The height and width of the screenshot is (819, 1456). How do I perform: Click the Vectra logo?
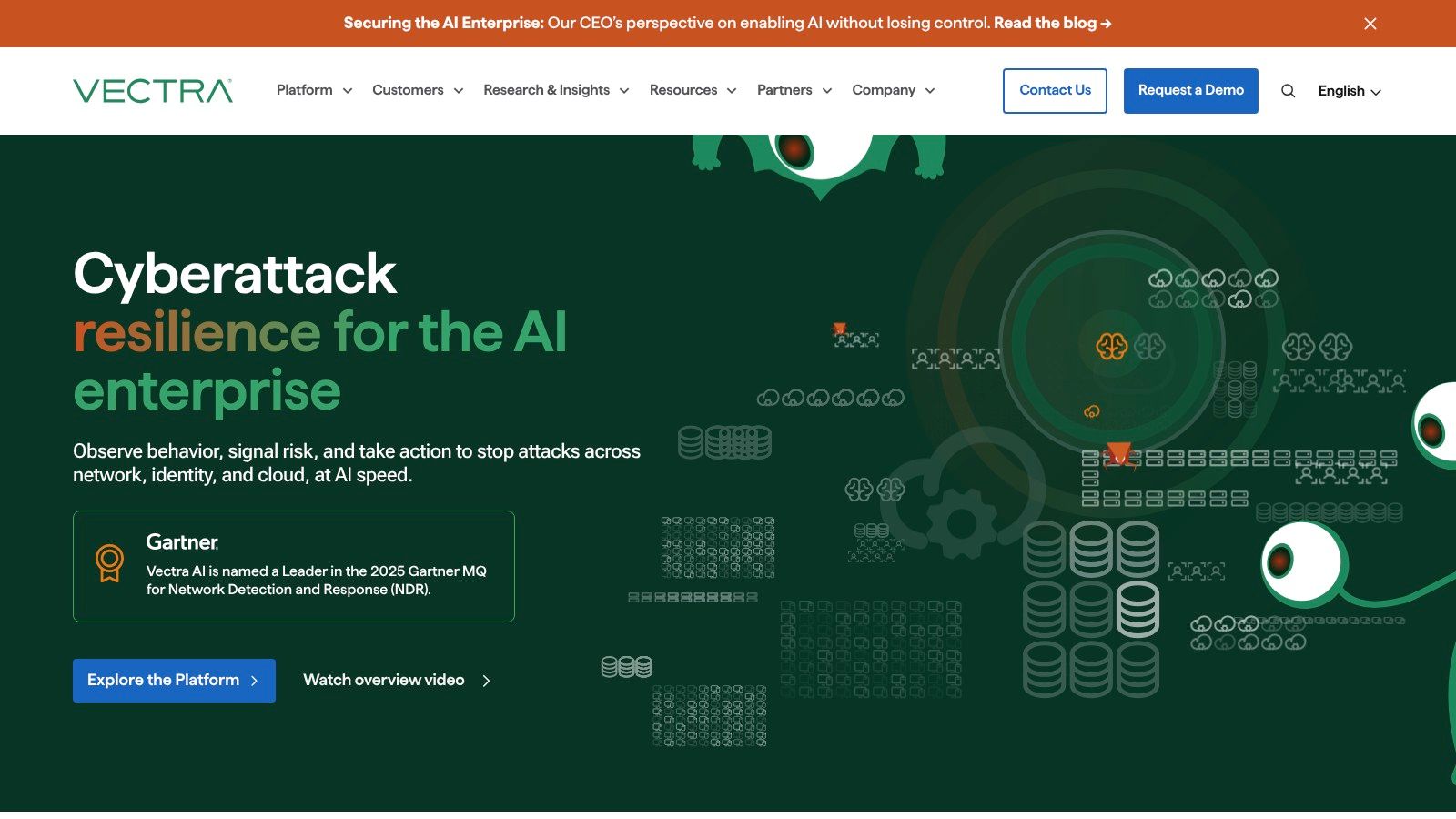pos(153,91)
